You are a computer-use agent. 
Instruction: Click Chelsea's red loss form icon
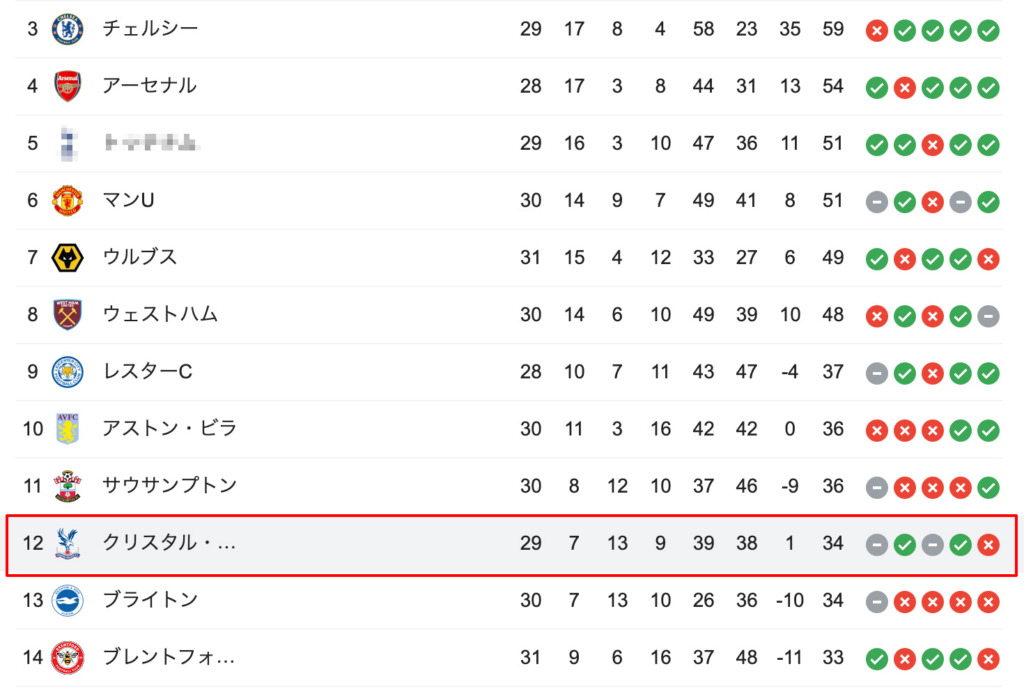click(876, 31)
